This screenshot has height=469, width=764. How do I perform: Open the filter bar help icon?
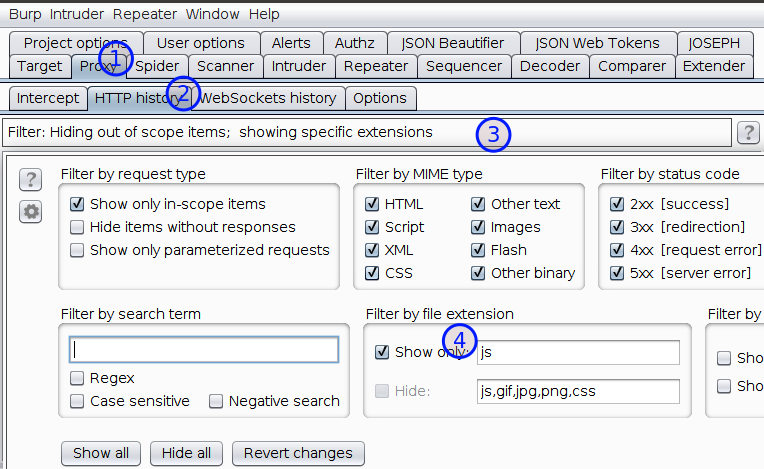click(x=748, y=132)
